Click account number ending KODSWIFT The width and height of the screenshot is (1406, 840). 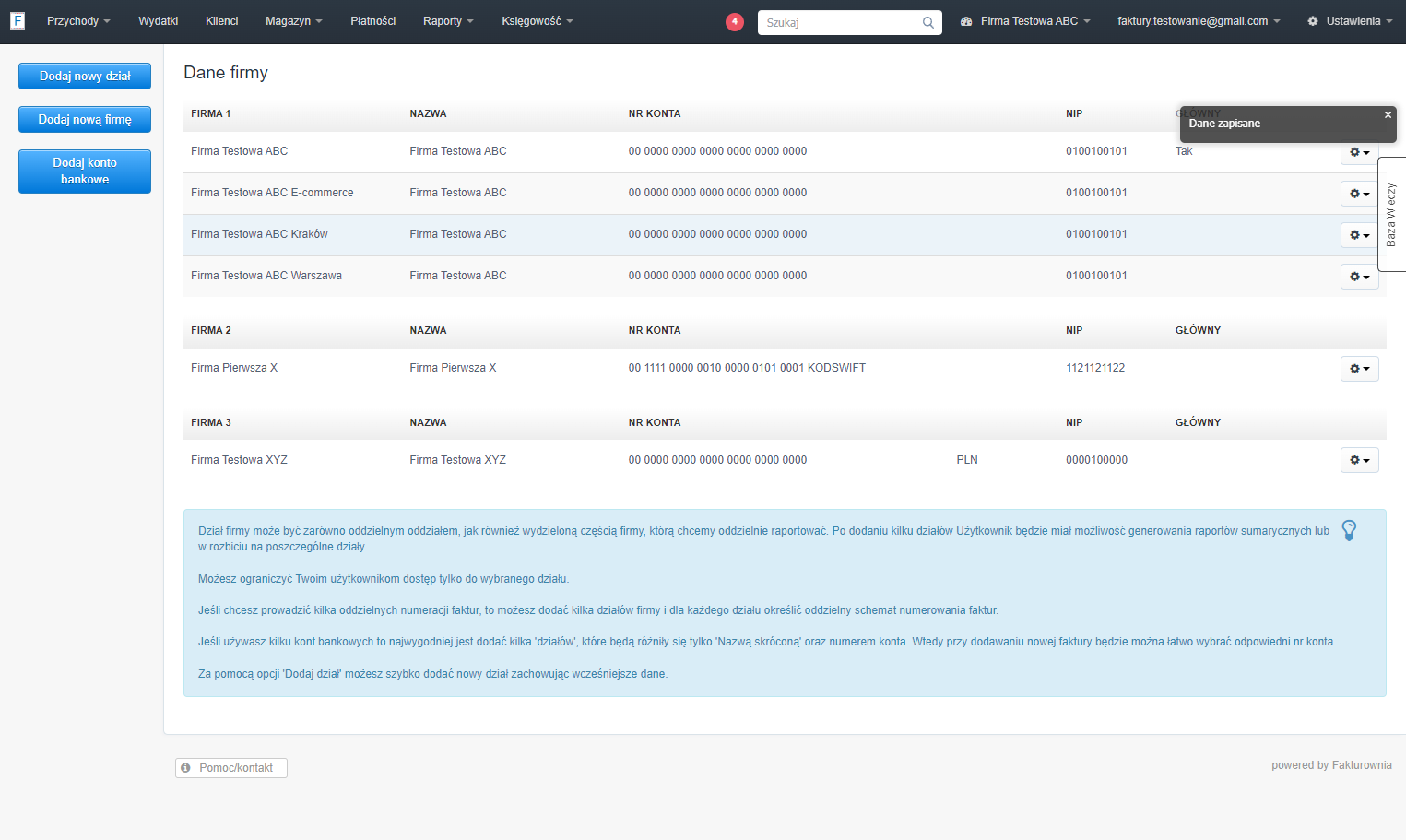point(747,368)
